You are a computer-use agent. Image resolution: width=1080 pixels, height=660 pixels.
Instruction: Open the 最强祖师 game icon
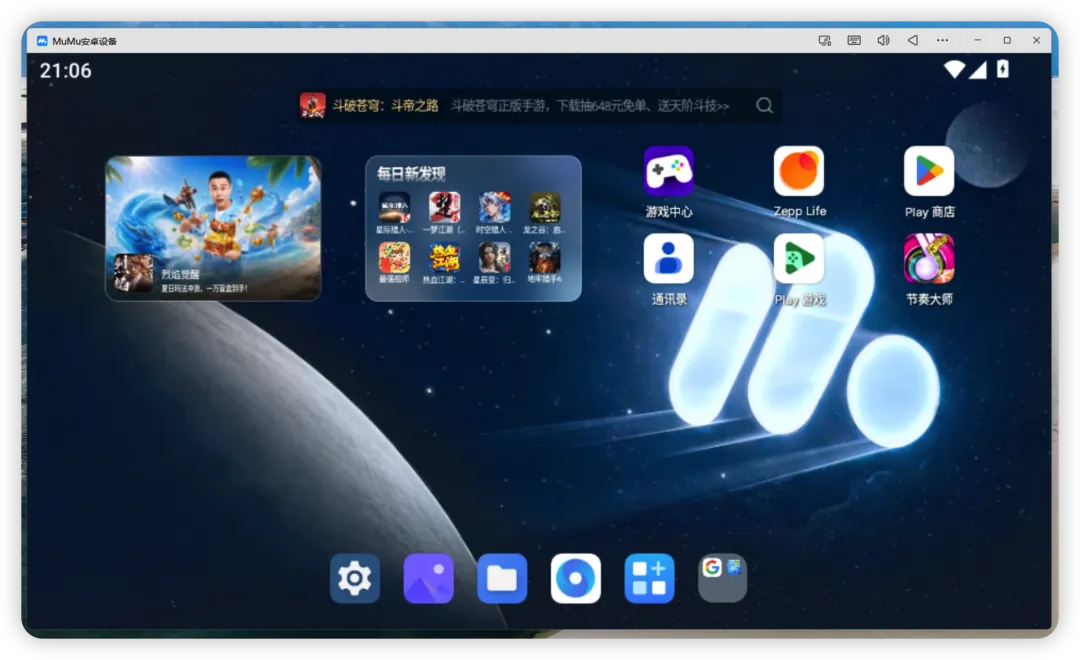tap(395, 258)
